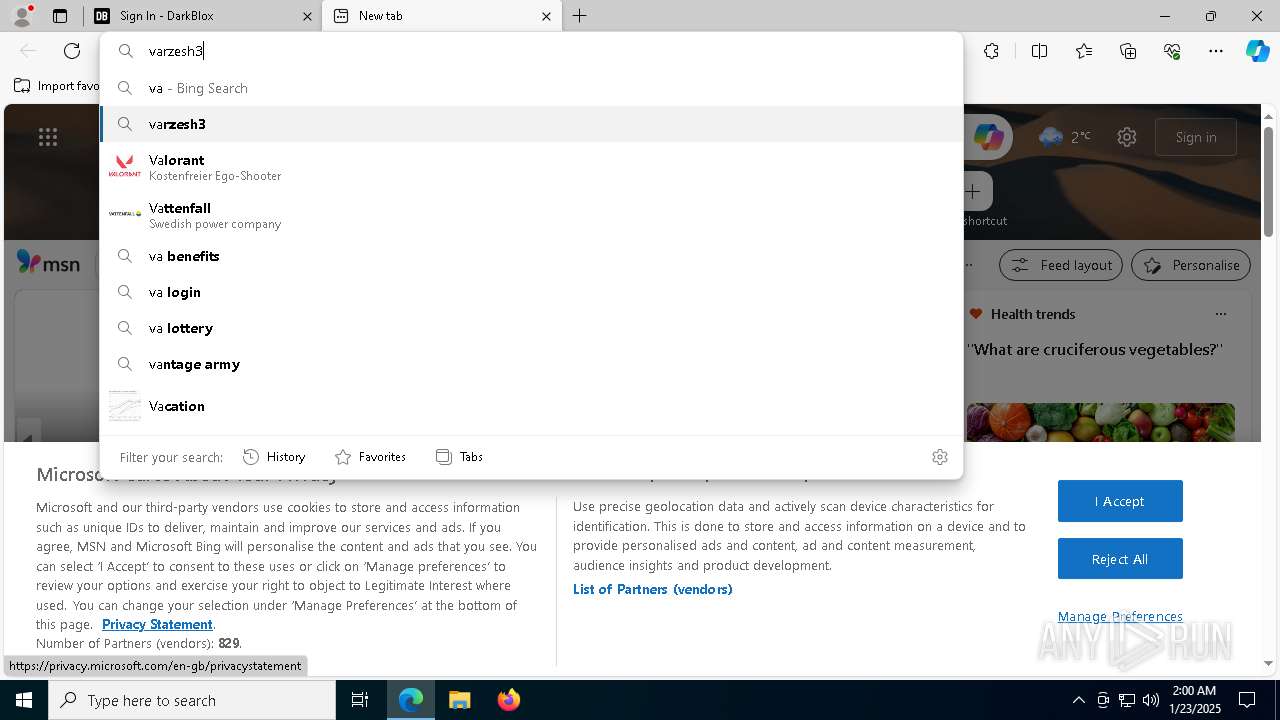1280x720 pixels.
Task: Add a shortcut with the plus icon
Action: click(972, 191)
